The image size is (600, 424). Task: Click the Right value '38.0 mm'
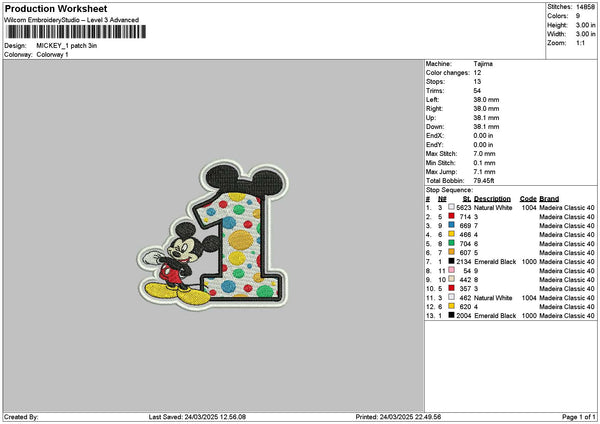(486, 109)
